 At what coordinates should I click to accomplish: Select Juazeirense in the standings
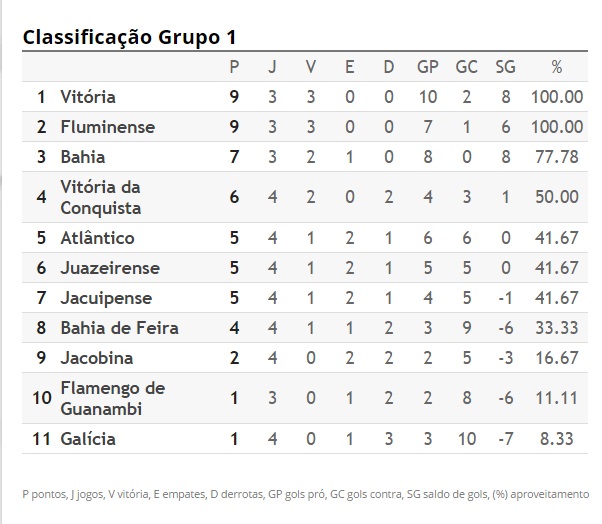click(109, 268)
